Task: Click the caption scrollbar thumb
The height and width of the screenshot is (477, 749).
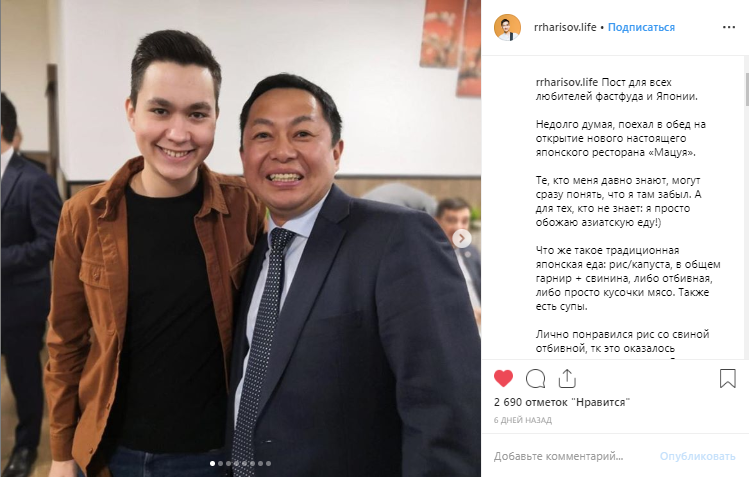Action: tap(747, 90)
